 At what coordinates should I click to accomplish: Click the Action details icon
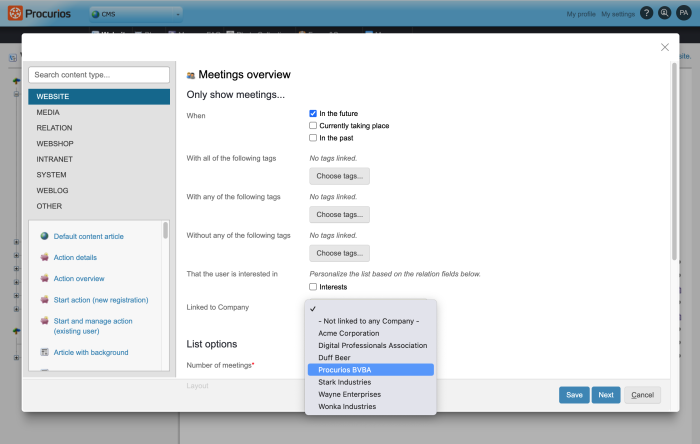[x=44, y=257]
